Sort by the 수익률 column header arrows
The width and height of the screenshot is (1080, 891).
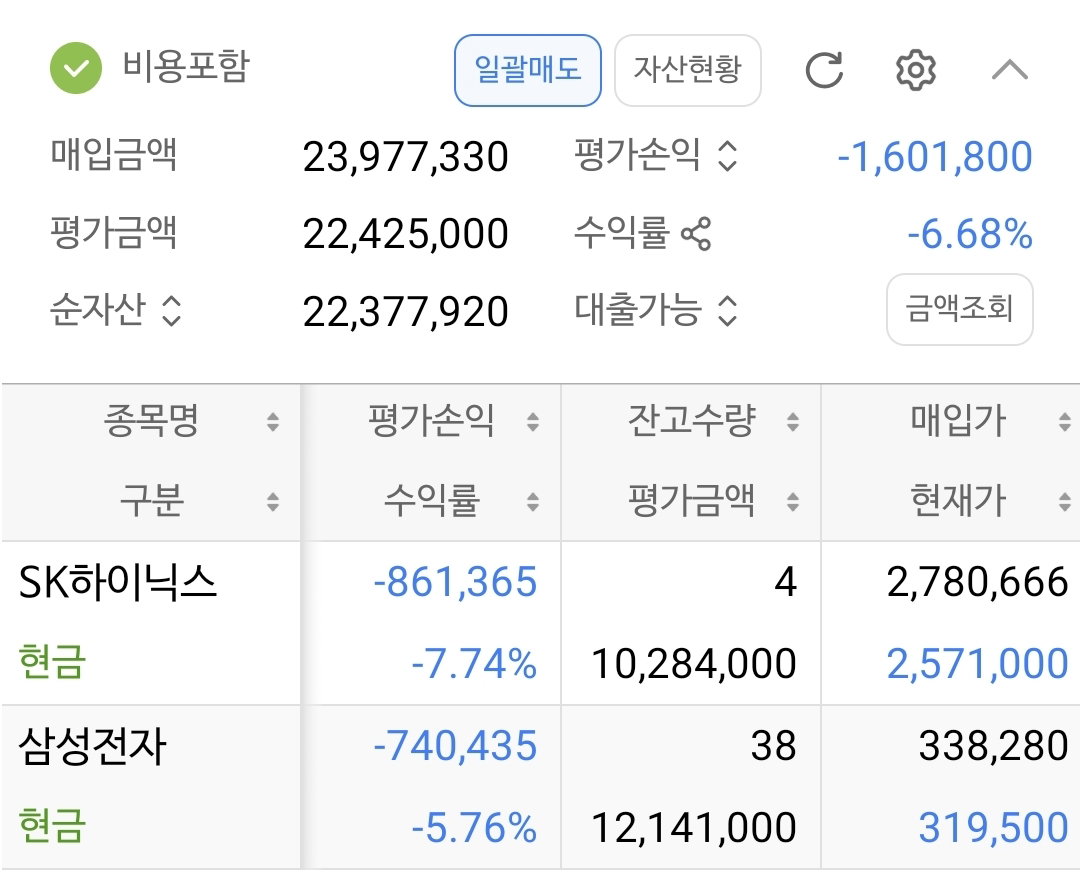[533, 501]
